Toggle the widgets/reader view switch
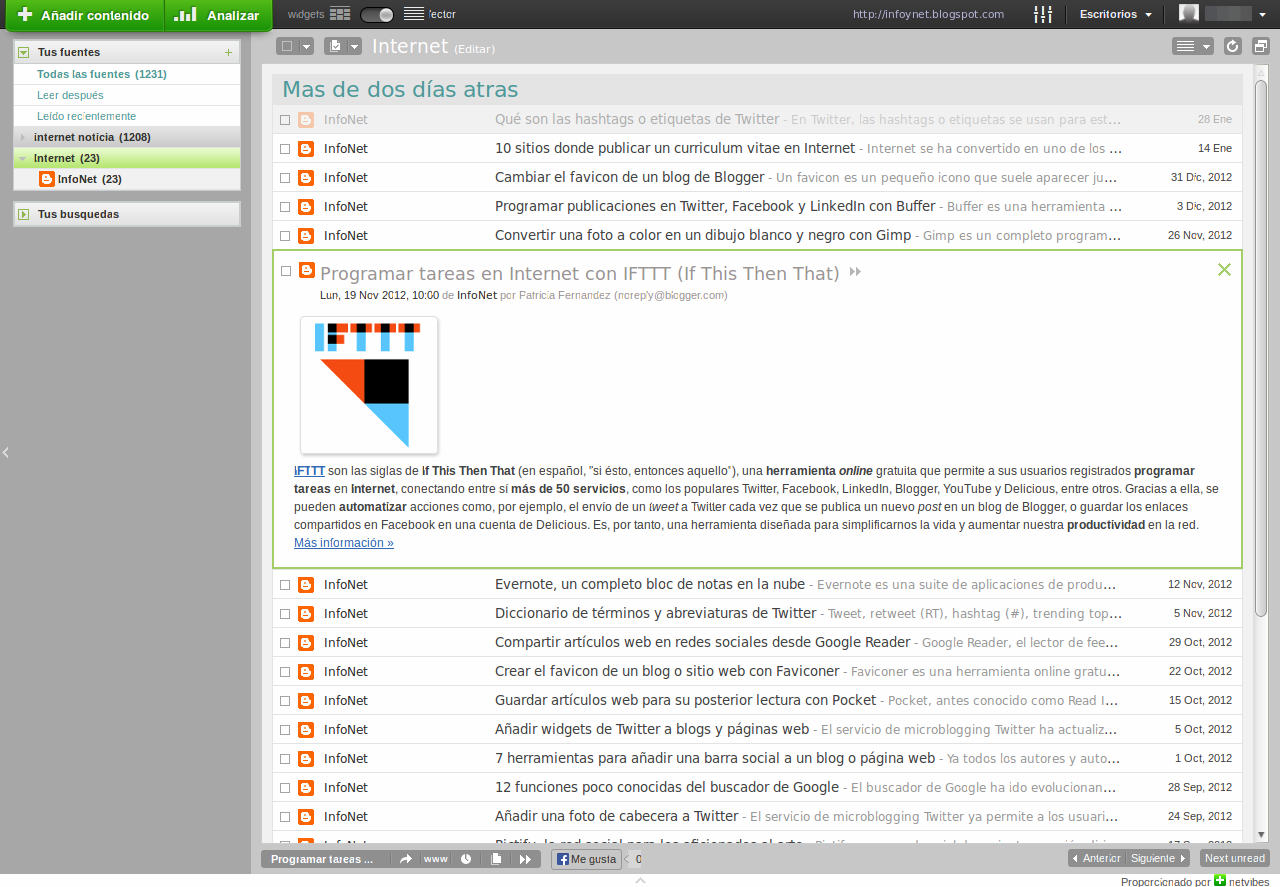The width and height of the screenshot is (1280, 887). pos(377,15)
